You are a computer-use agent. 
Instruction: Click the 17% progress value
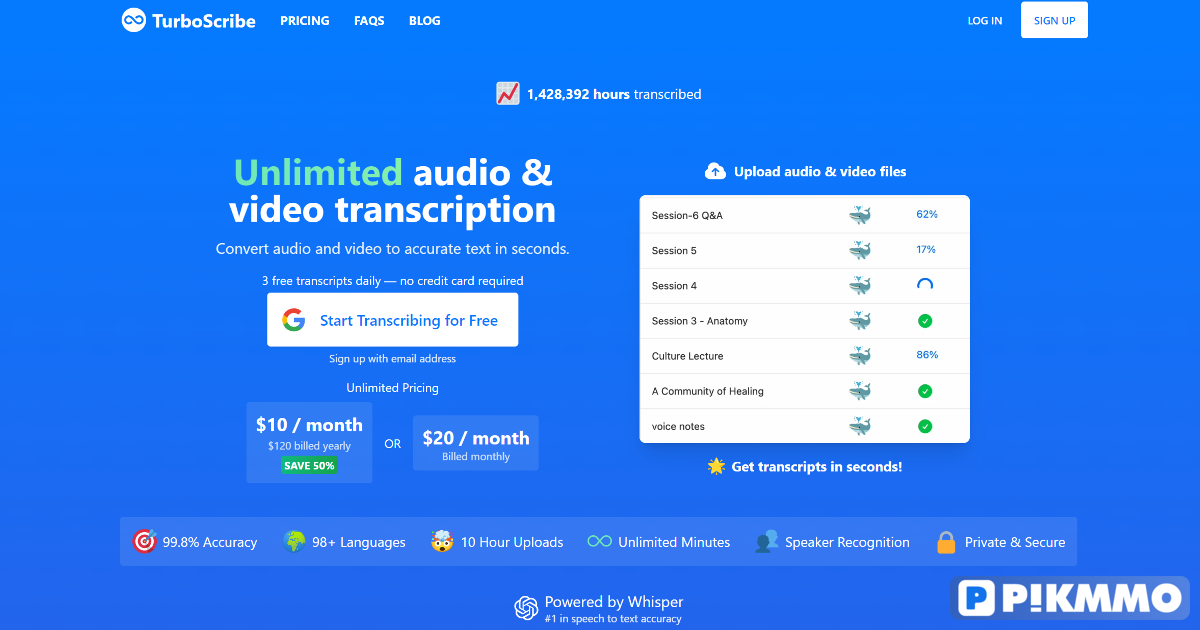coord(926,249)
